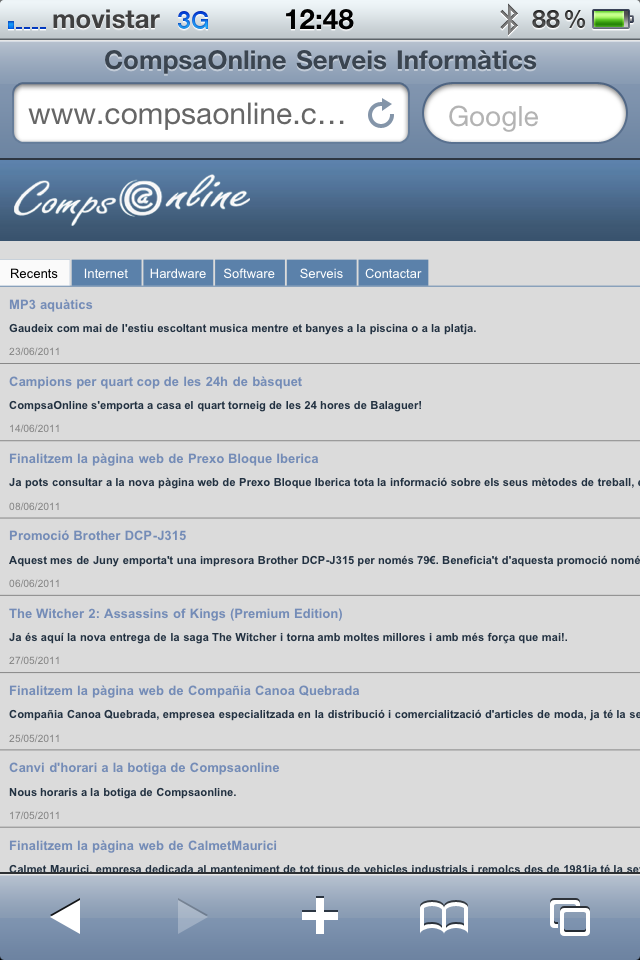Open the MP3 aquàtics article
Image resolution: width=640 pixels, height=960 pixels.
tap(51, 304)
